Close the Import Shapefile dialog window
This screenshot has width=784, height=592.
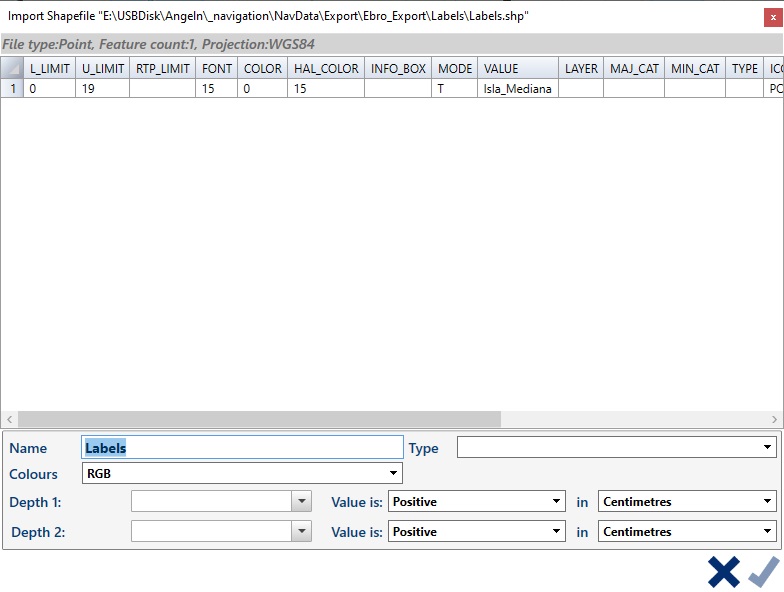coord(771,17)
